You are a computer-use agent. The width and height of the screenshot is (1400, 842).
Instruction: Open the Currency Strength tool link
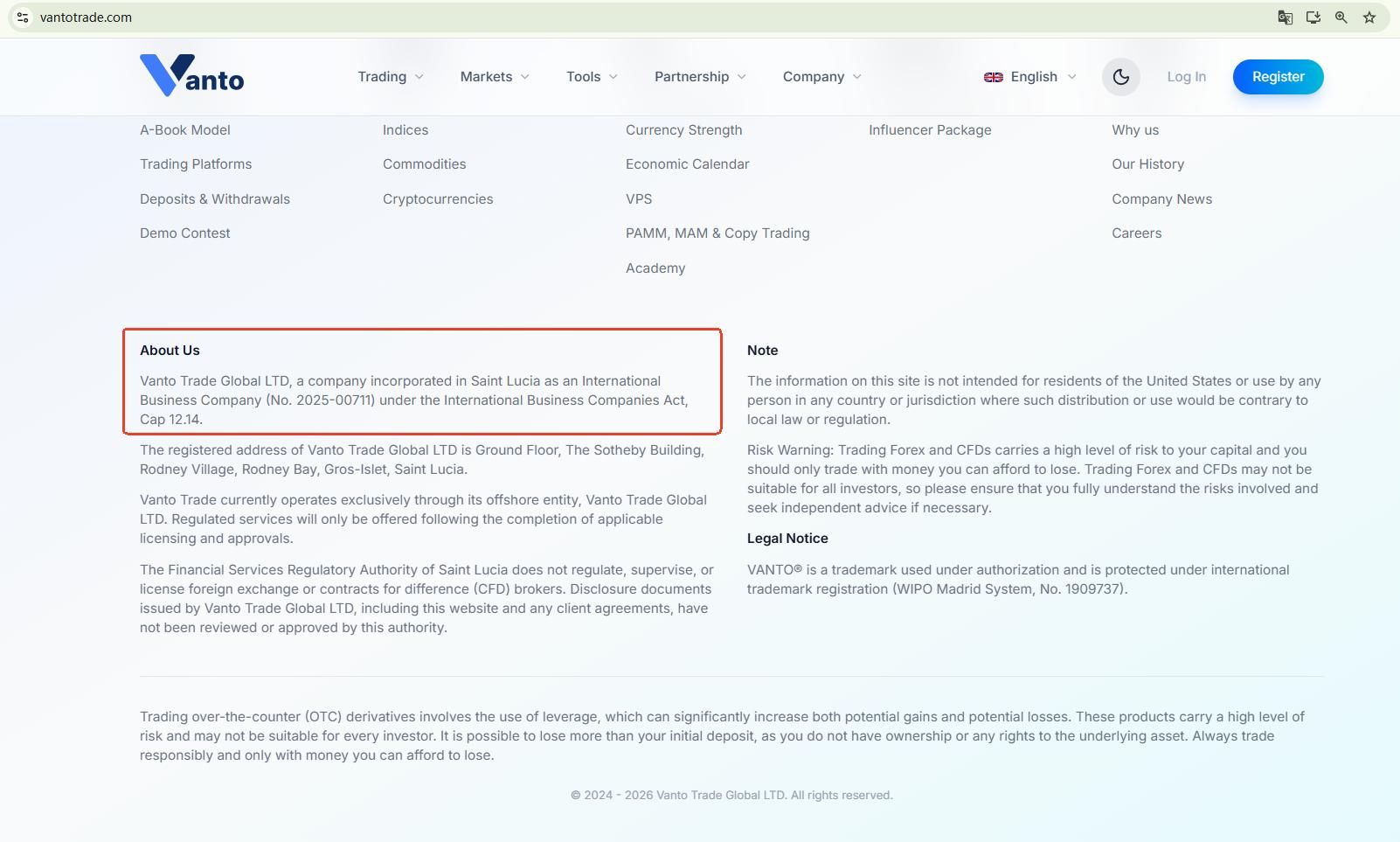(x=683, y=129)
